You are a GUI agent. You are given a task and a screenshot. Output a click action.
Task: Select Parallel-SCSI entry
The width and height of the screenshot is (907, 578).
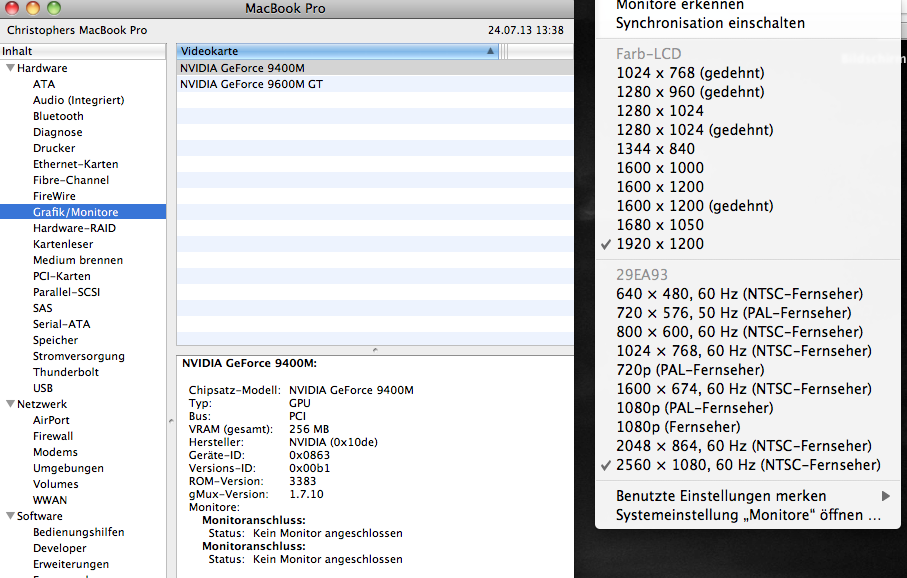point(66,292)
